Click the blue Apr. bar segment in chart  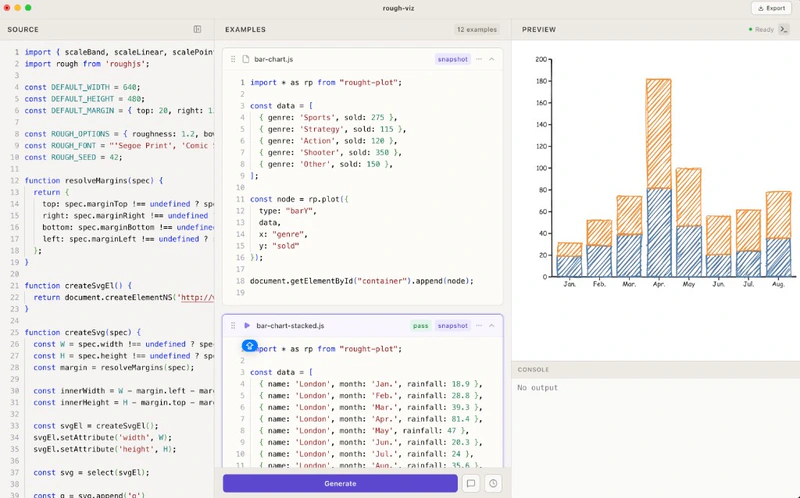pyautogui.click(x=659, y=233)
